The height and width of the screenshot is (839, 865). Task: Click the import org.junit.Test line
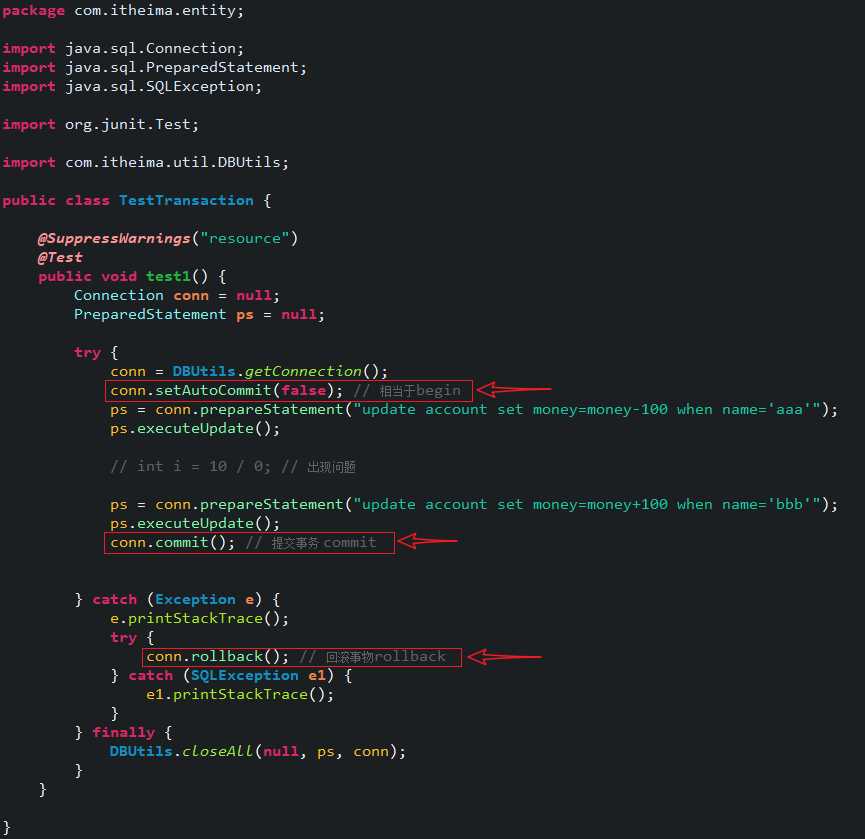(100, 125)
